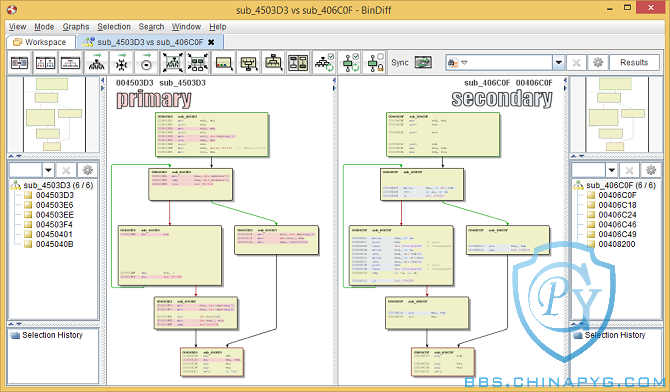The image size is (670, 392).
Task: Click the zoom to selected nodes icon
Action: [197, 63]
